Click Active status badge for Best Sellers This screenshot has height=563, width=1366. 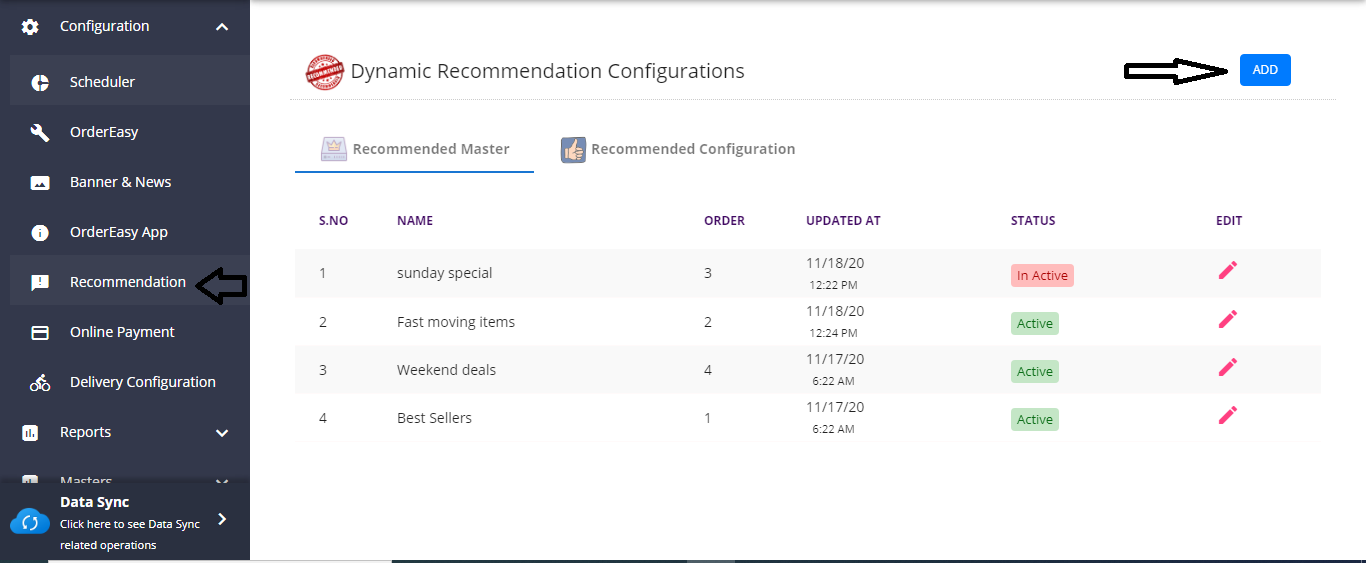1034,420
